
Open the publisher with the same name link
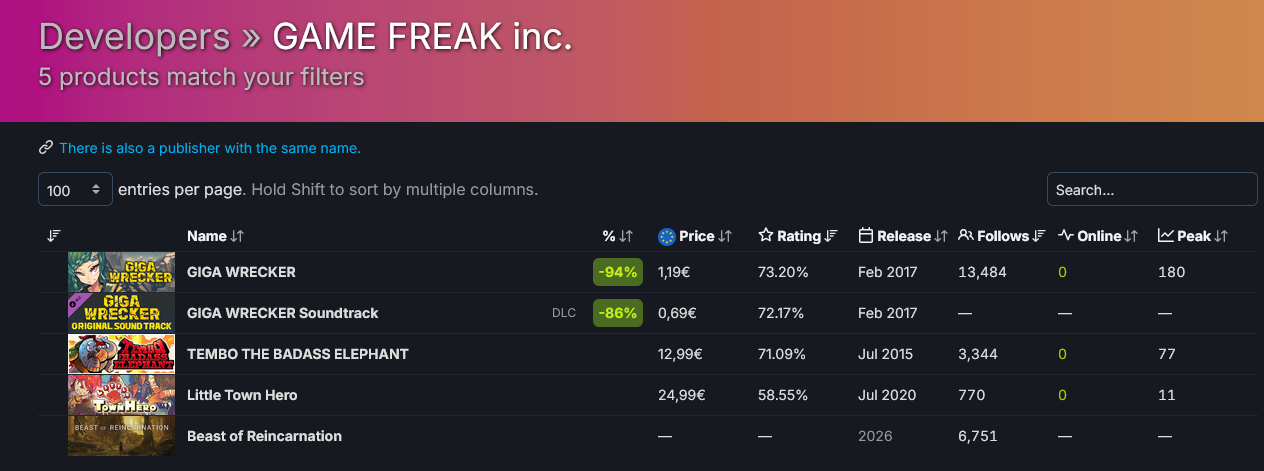point(209,148)
